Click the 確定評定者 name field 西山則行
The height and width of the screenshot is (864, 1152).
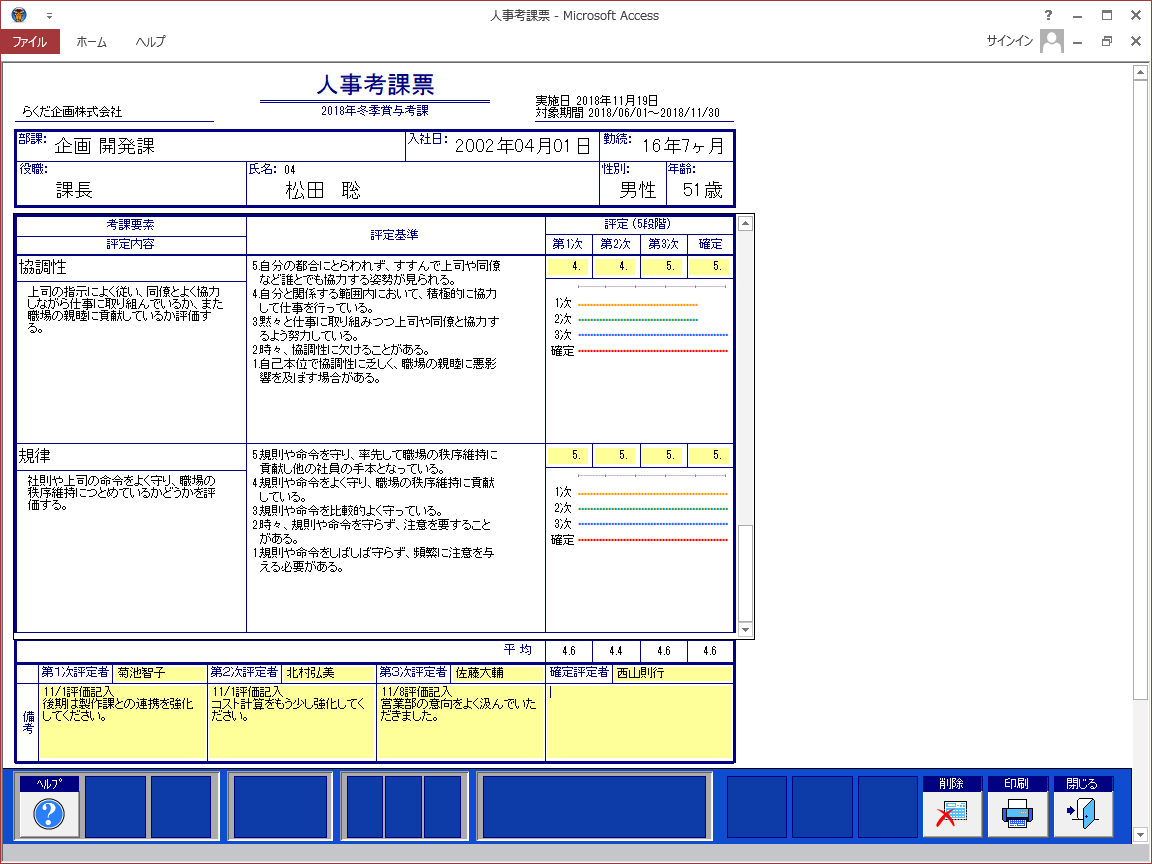[672, 673]
